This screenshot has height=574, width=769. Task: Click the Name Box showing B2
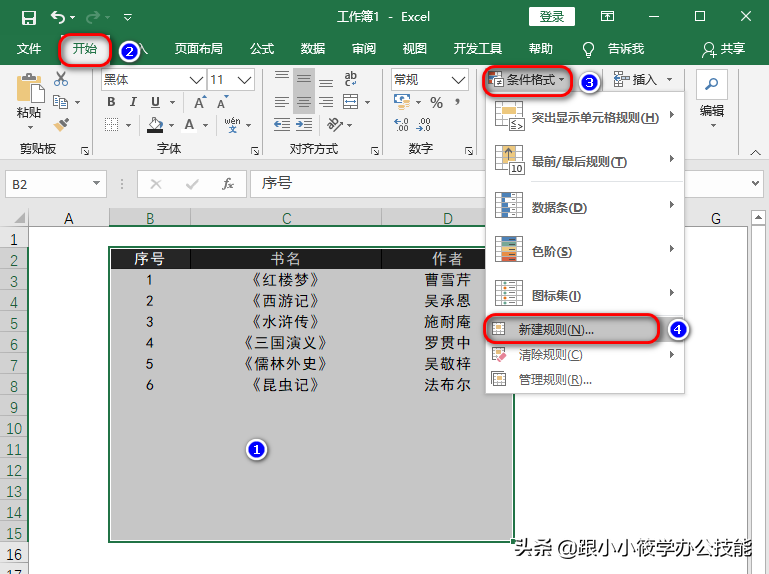click(56, 184)
